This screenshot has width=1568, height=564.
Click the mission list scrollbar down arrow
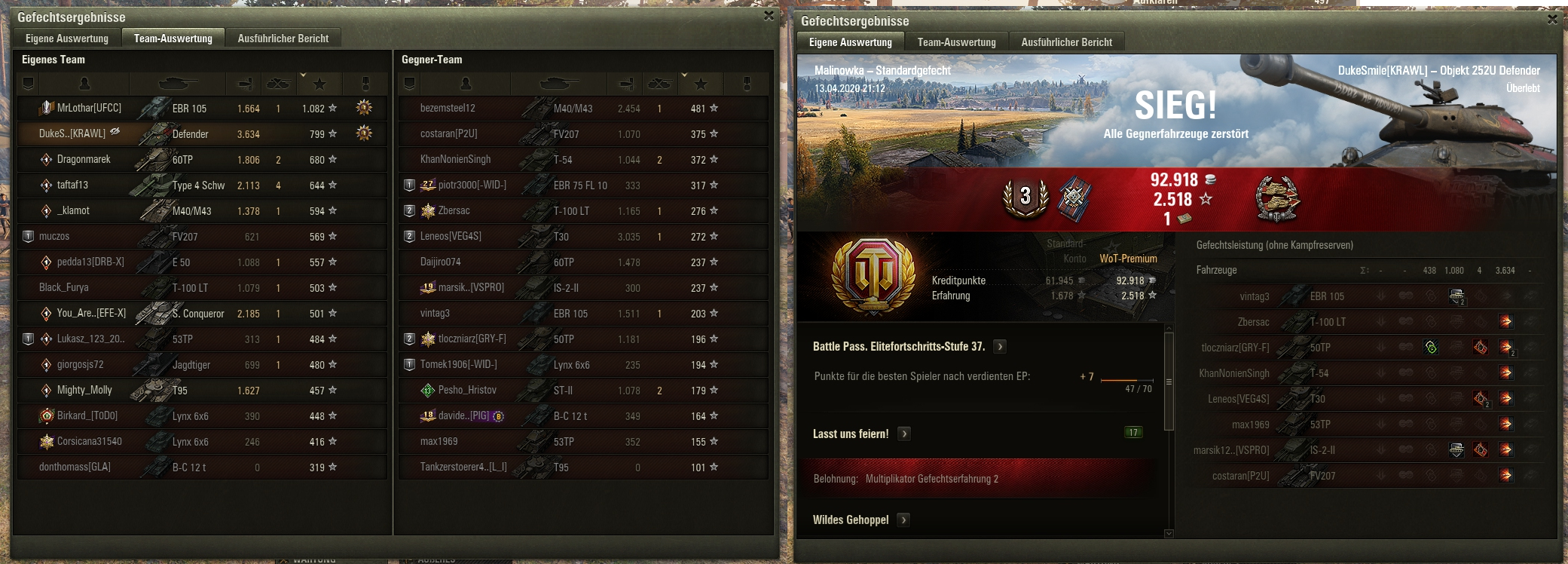point(1169,534)
